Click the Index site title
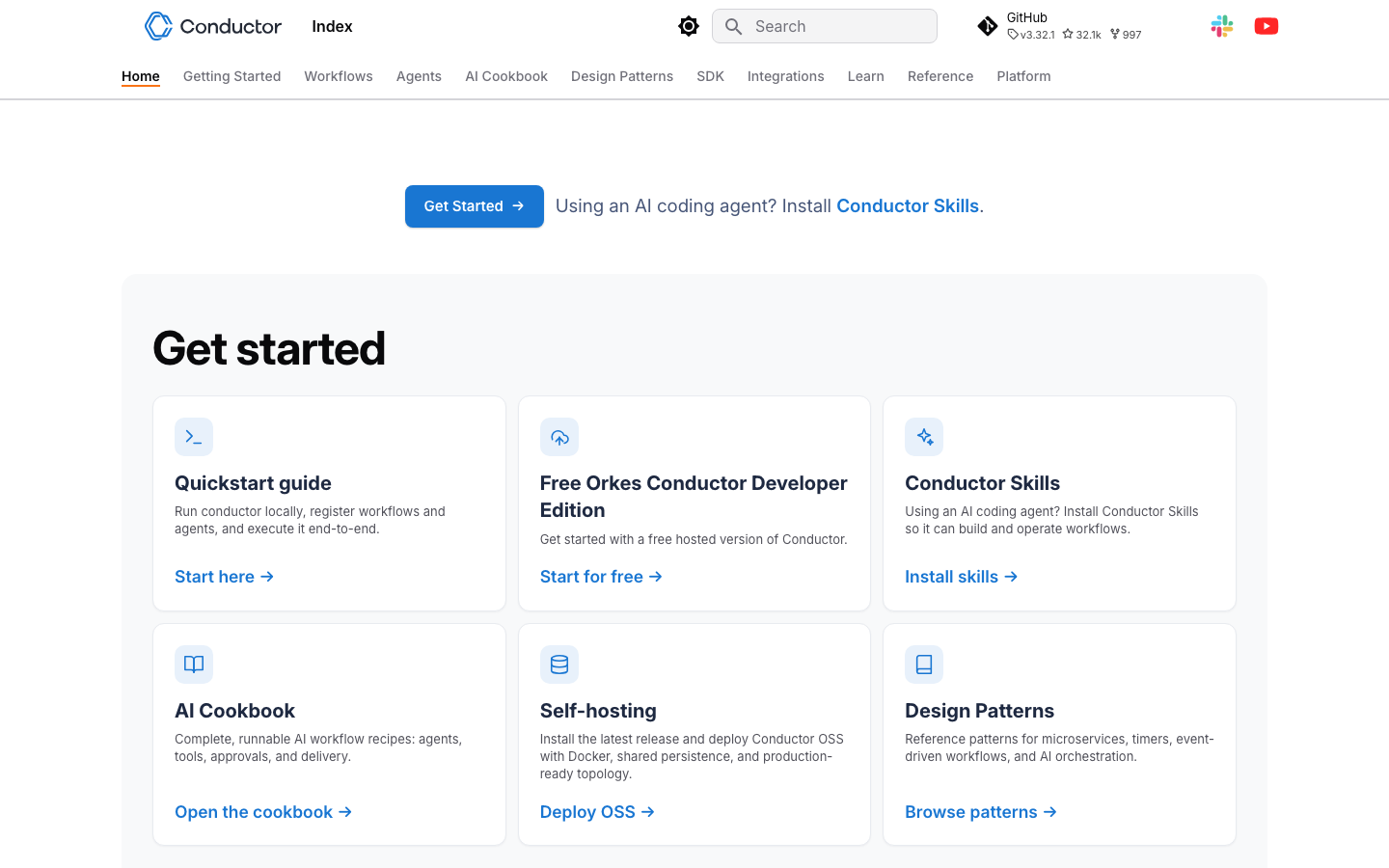Image resolution: width=1389 pixels, height=868 pixels. coord(332,26)
